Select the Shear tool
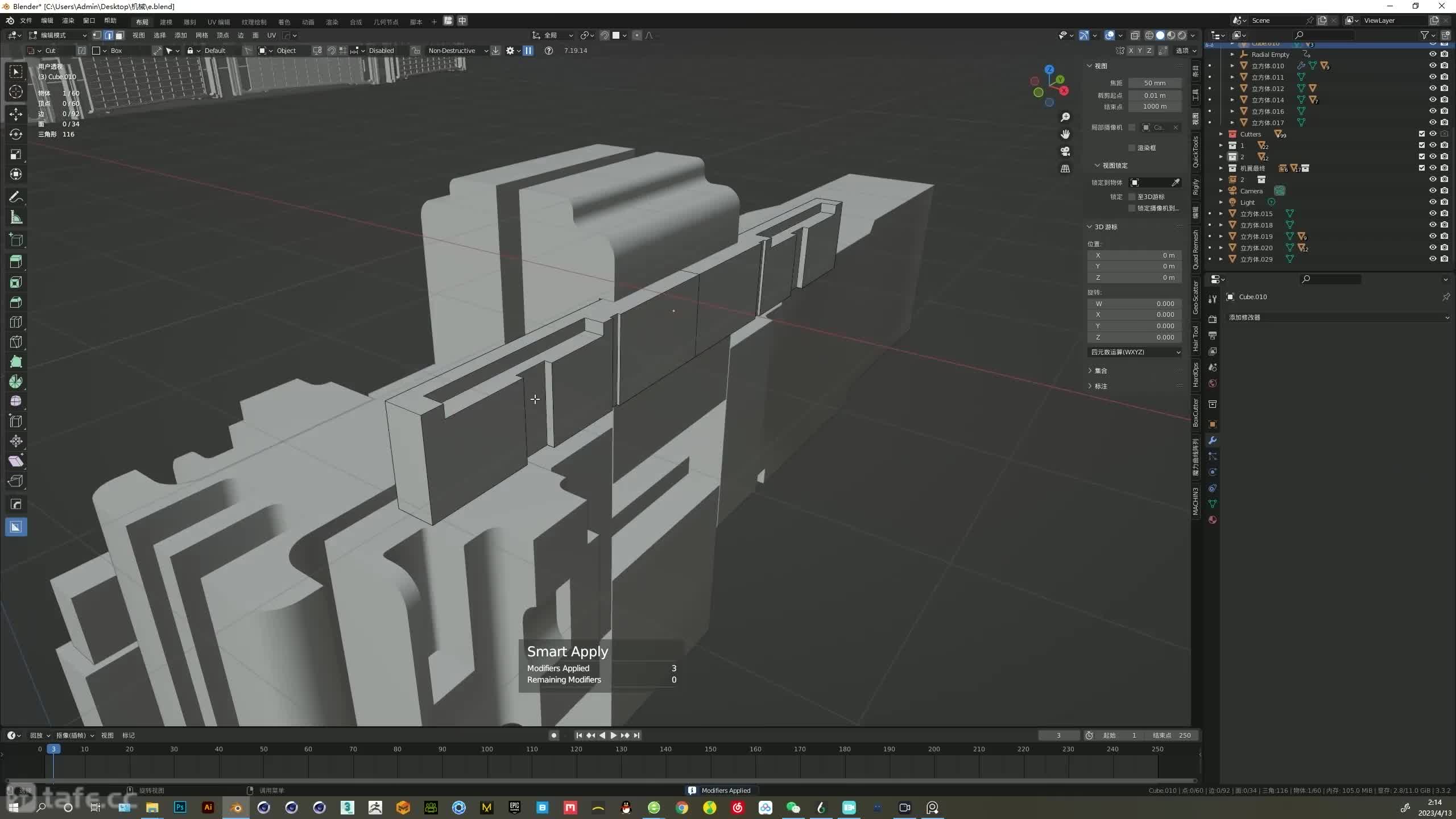This screenshot has width=1456, height=819. pos(16,461)
